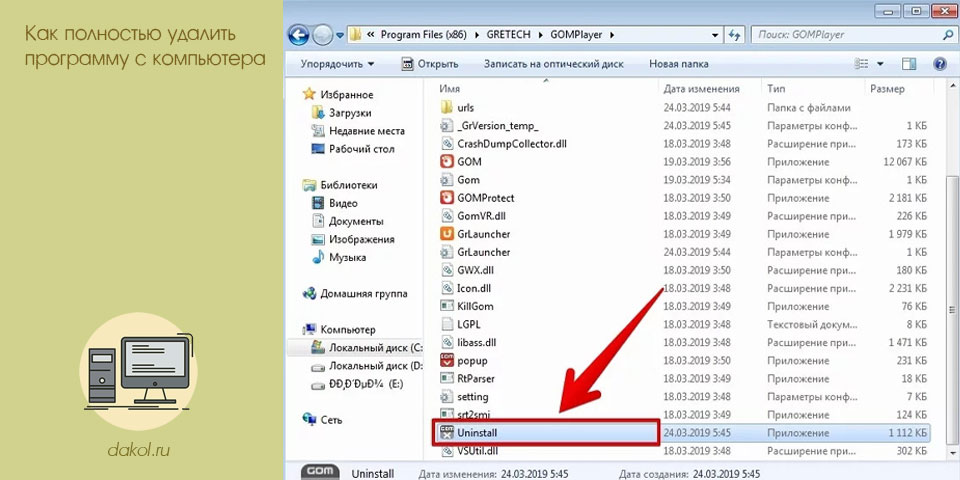Click the Forward navigation arrow button
This screenshot has height=480, width=960.
pyautogui.click(x=323, y=36)
